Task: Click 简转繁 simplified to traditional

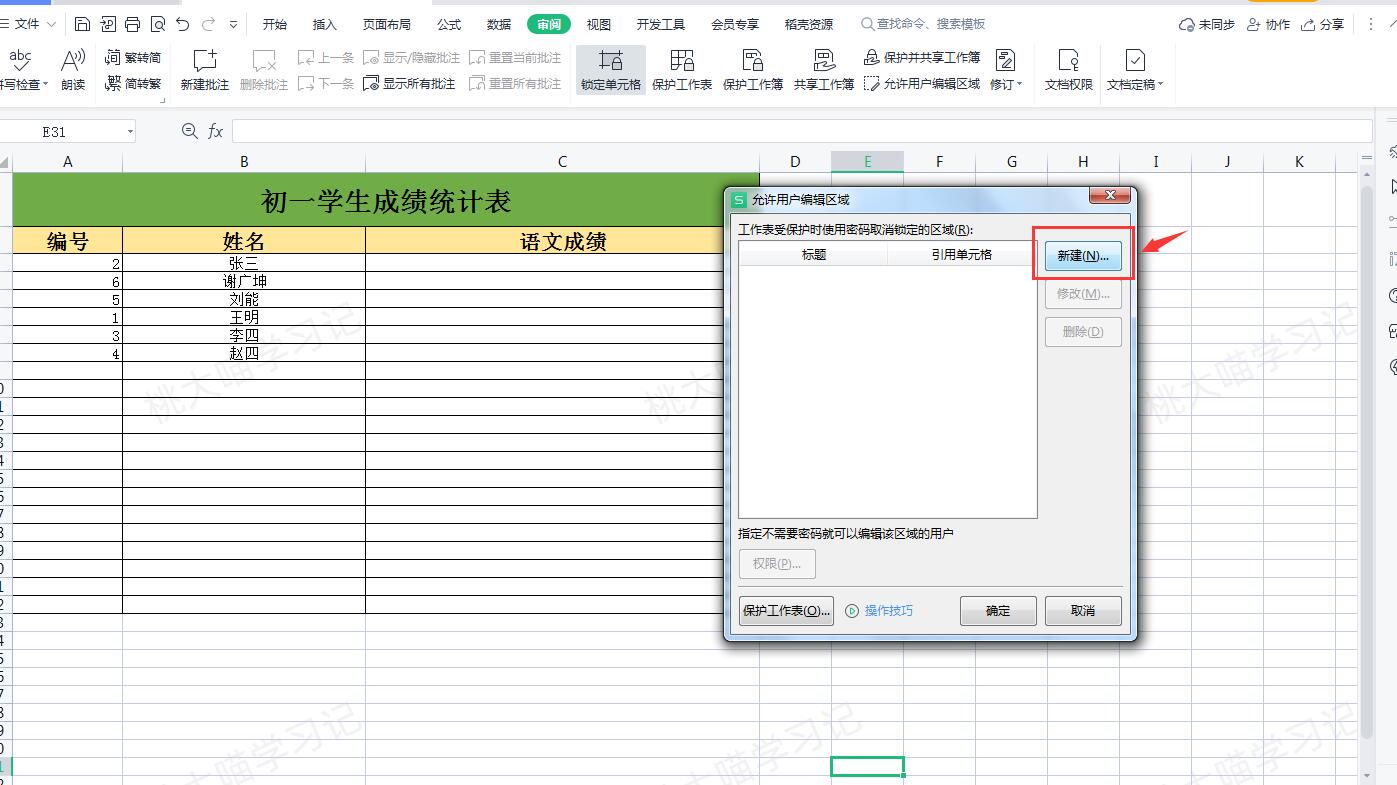Action: (x=134, y=84)
